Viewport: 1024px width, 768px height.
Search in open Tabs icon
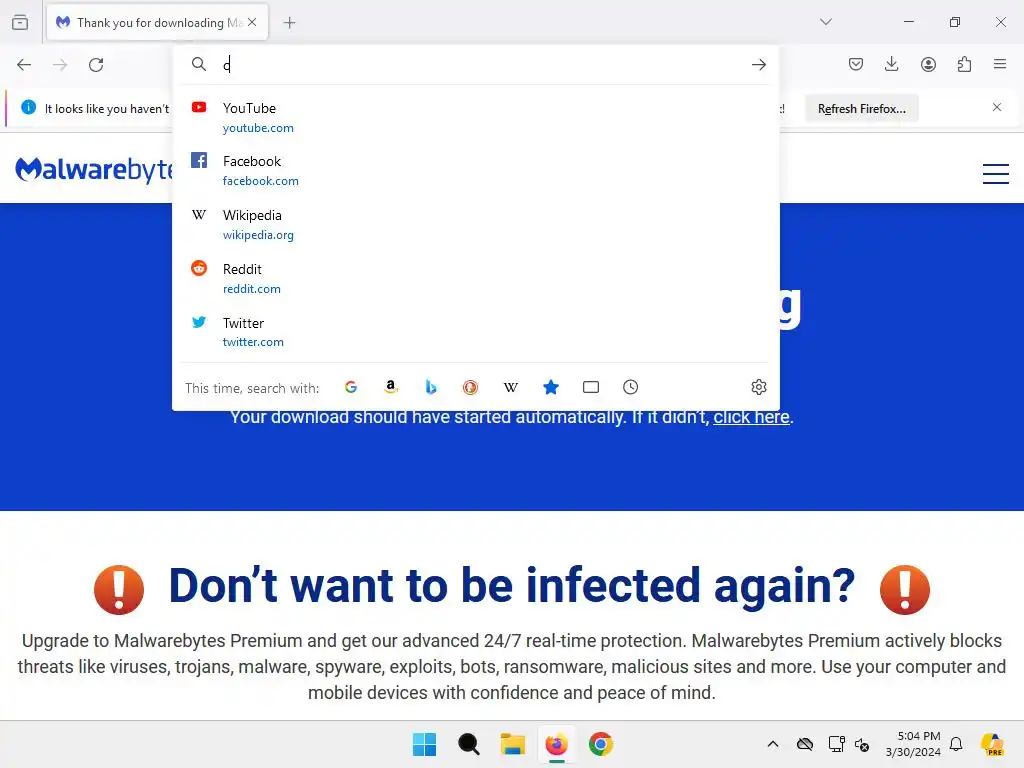click(590, 387)
